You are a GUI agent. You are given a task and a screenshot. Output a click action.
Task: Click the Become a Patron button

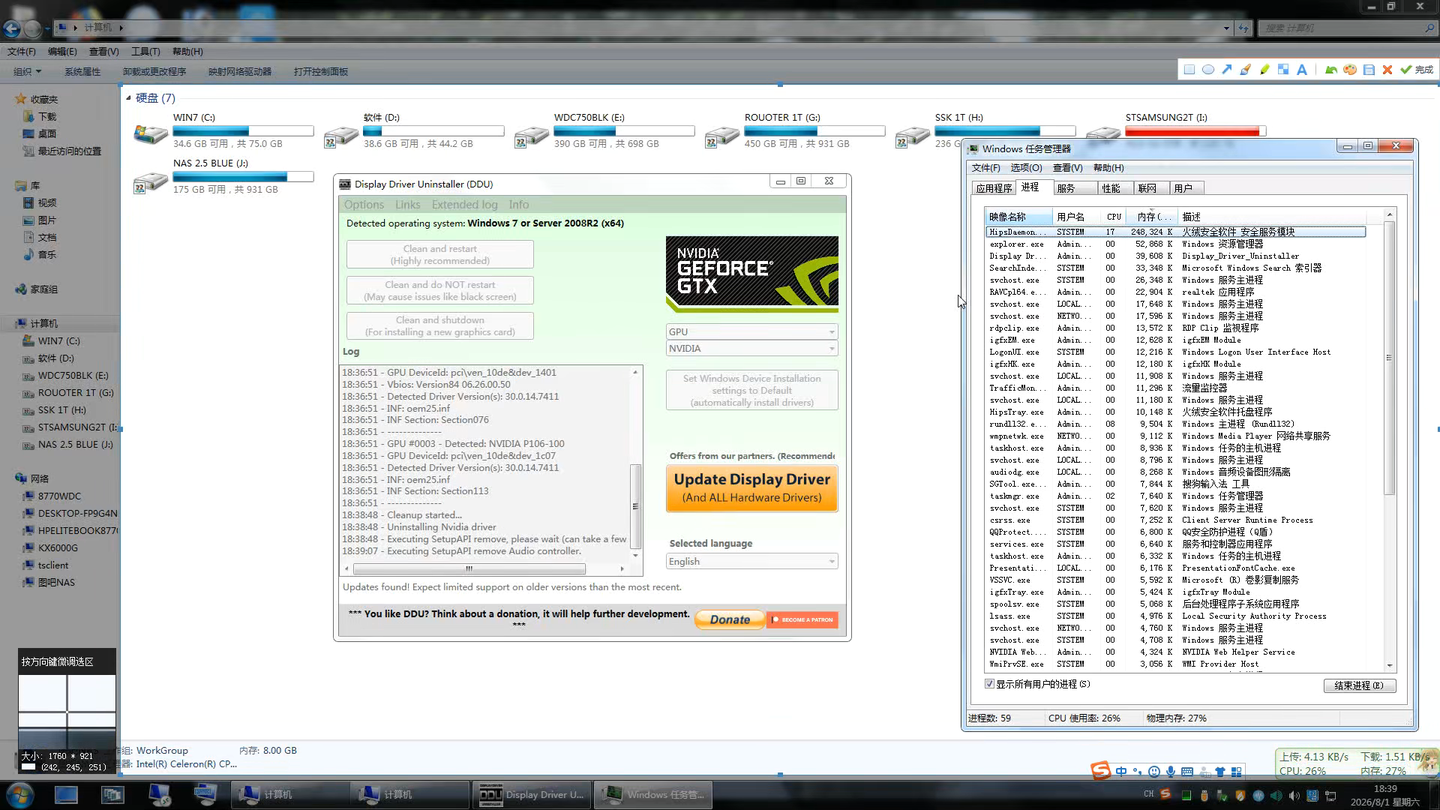803,620
